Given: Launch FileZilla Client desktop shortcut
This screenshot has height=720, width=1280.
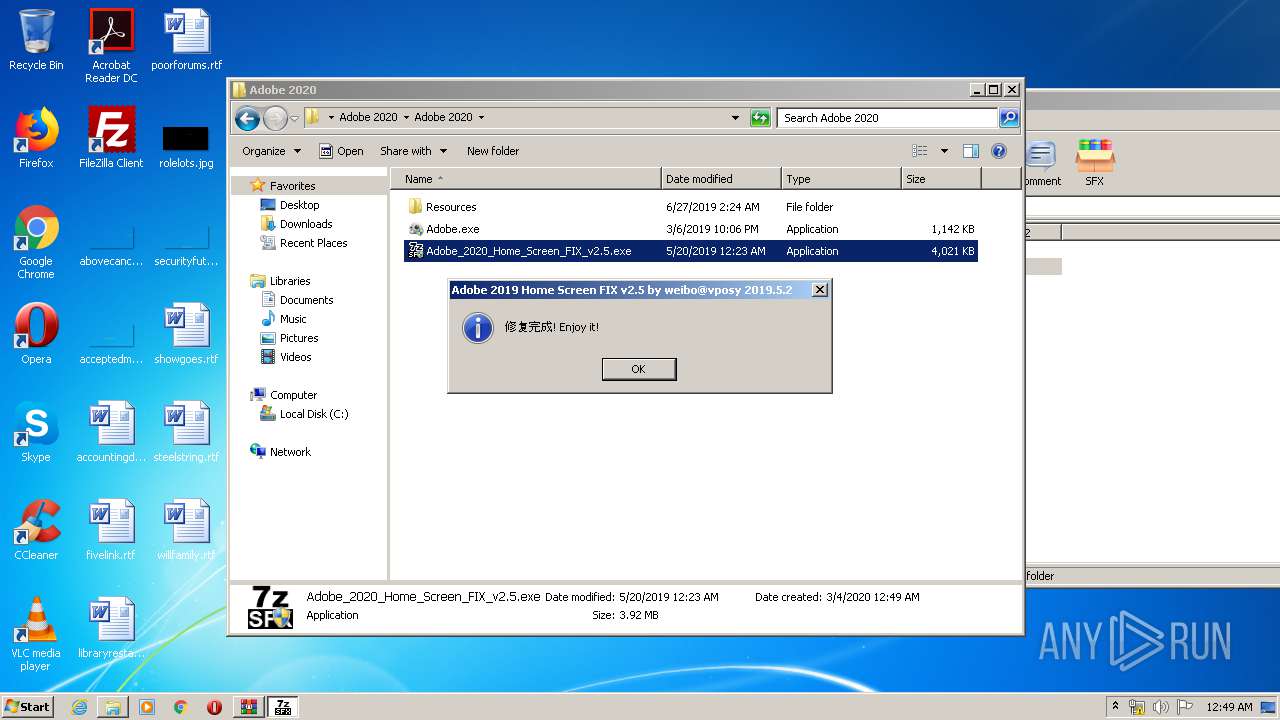Looking at the screenshot, I should point(111,138).
